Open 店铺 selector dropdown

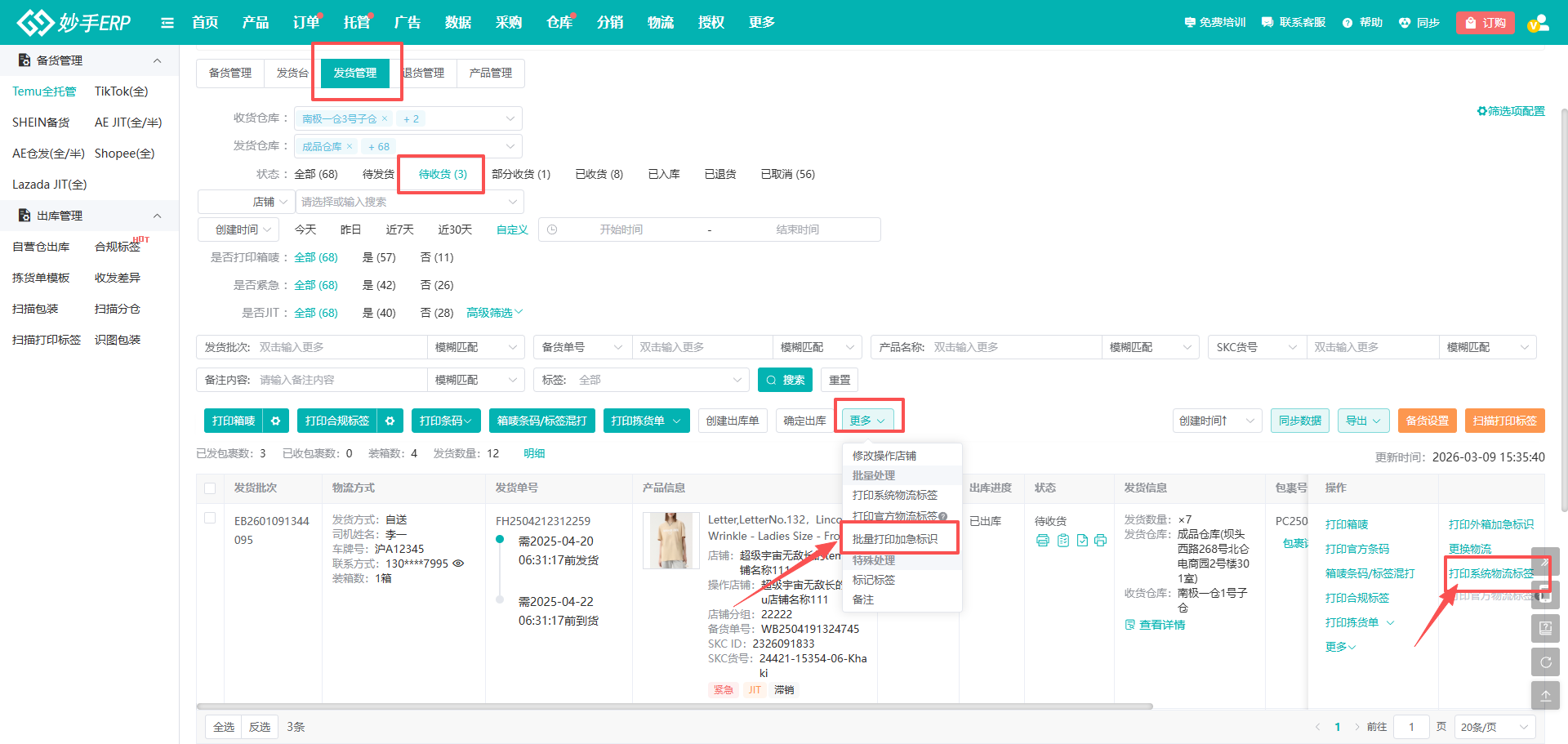[246, 202]
